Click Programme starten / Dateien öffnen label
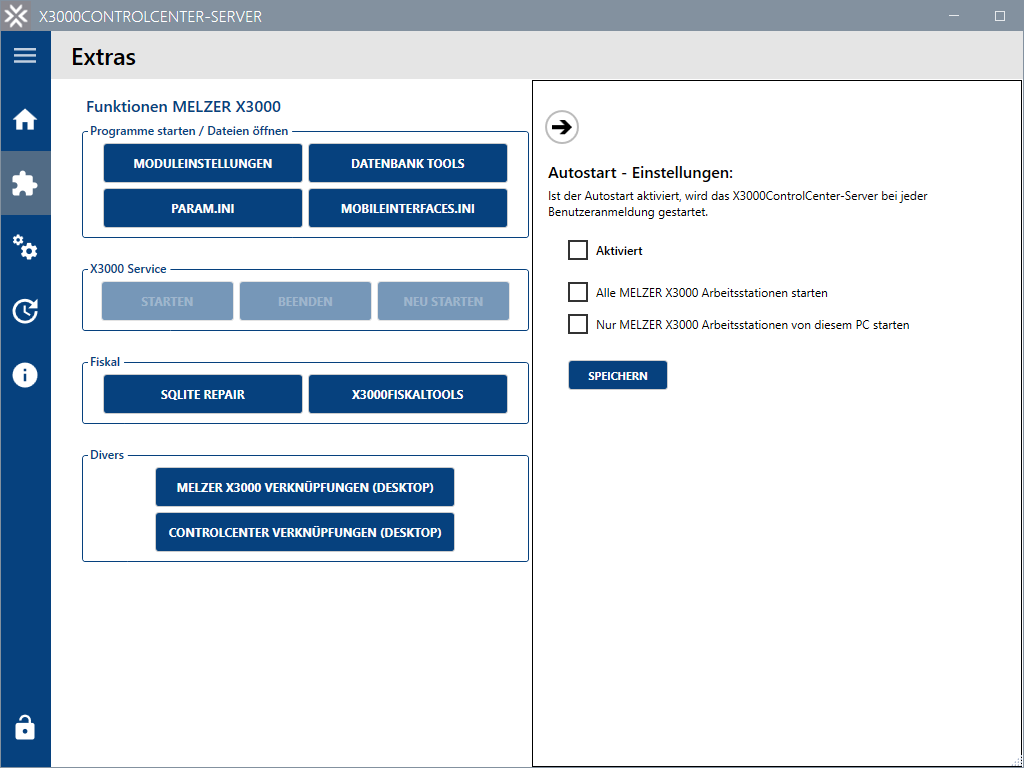Viewport: 1024px width, 768px height. point(189,131)
